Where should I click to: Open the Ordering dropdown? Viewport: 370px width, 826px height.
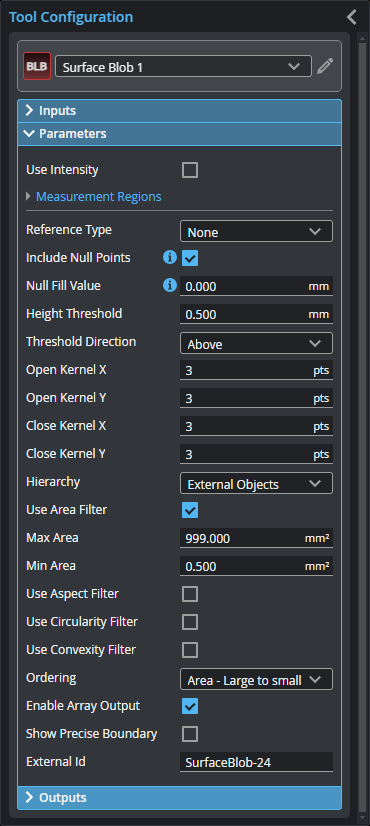pyautogui.click(x=256, y=680)
